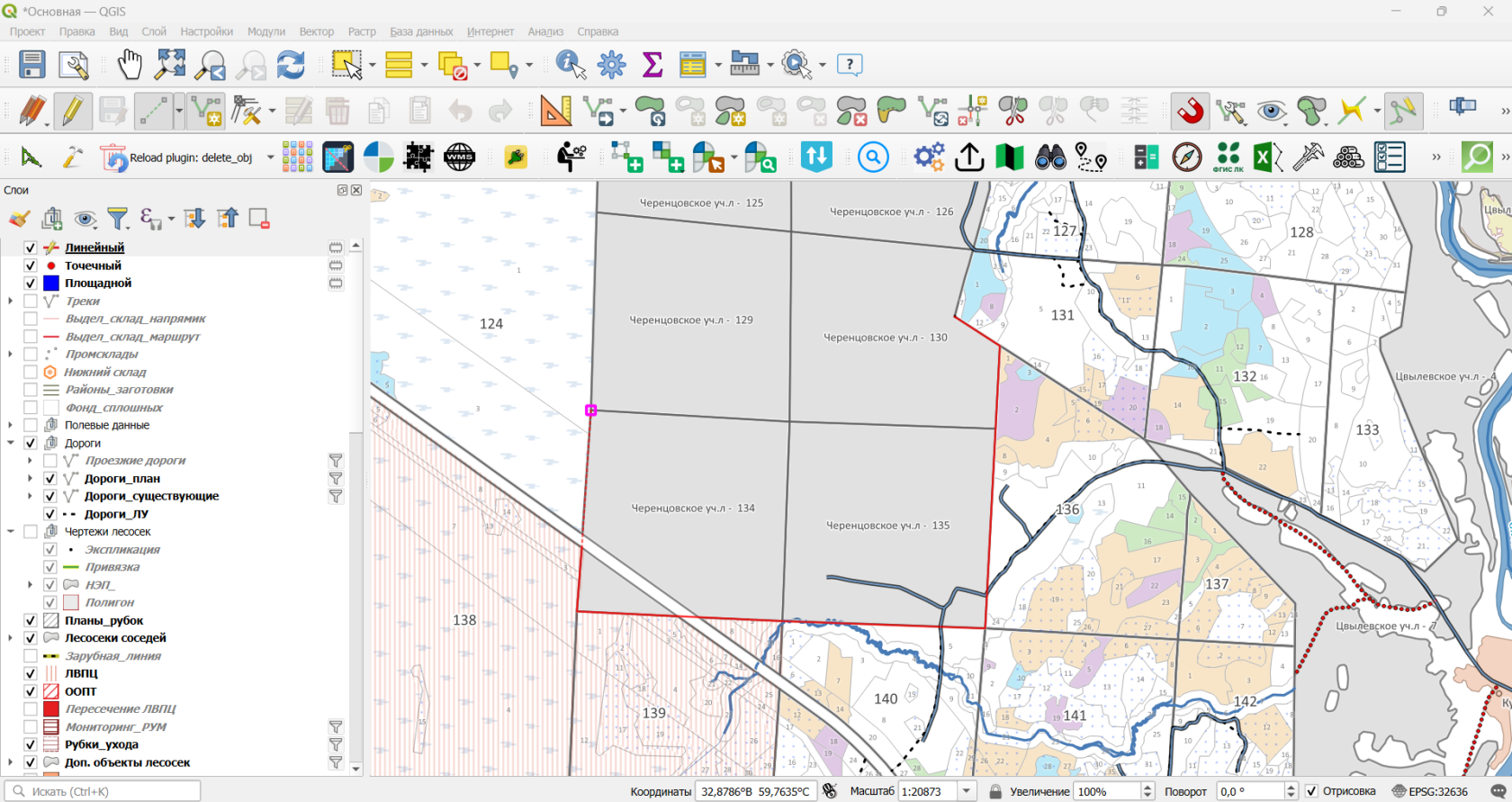The image size is (1512, 802).
Task: Disable the Отрисовка render checkbox
Action: click(x=1311, y=791)
